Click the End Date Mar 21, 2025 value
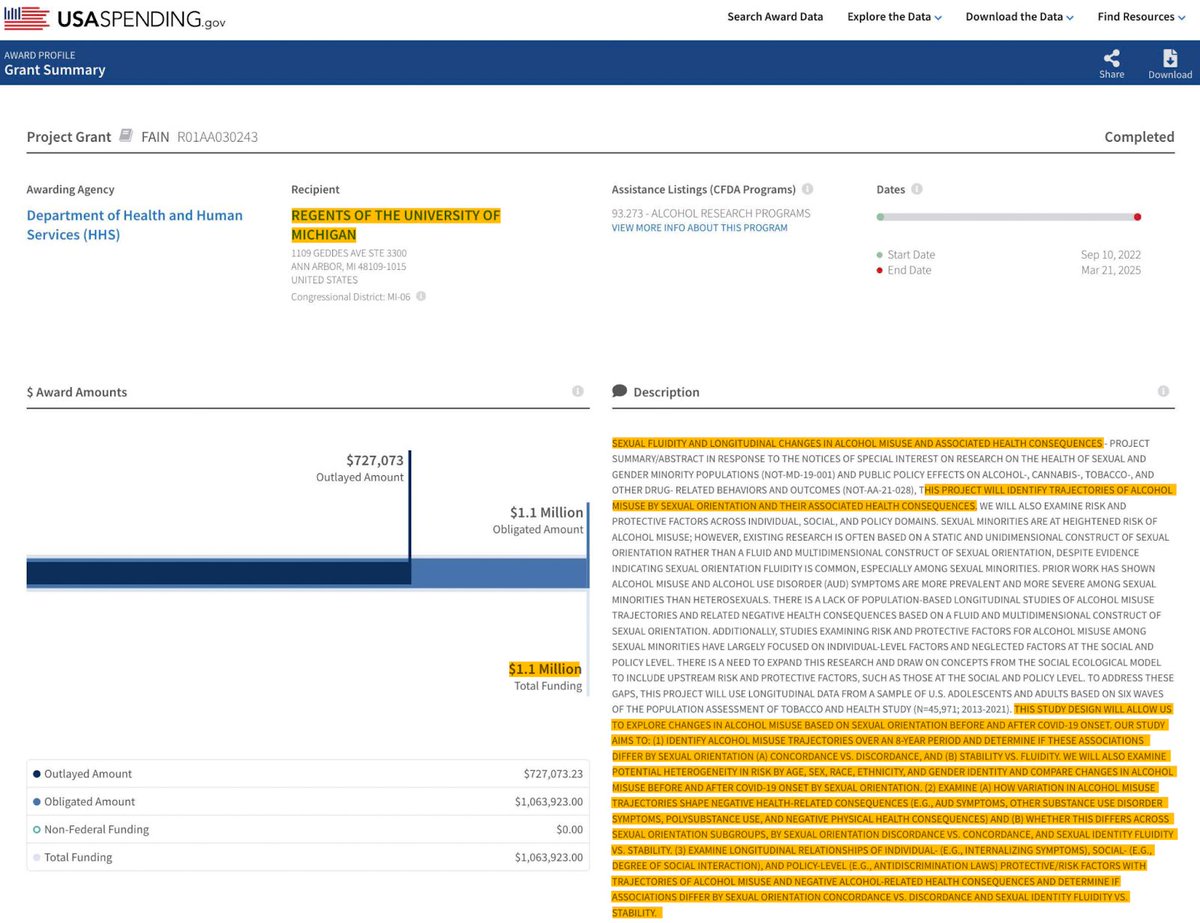Image resolution: width=1200 pixels, height=923 pixels. pyautogui.click(x=1111, y=270)
